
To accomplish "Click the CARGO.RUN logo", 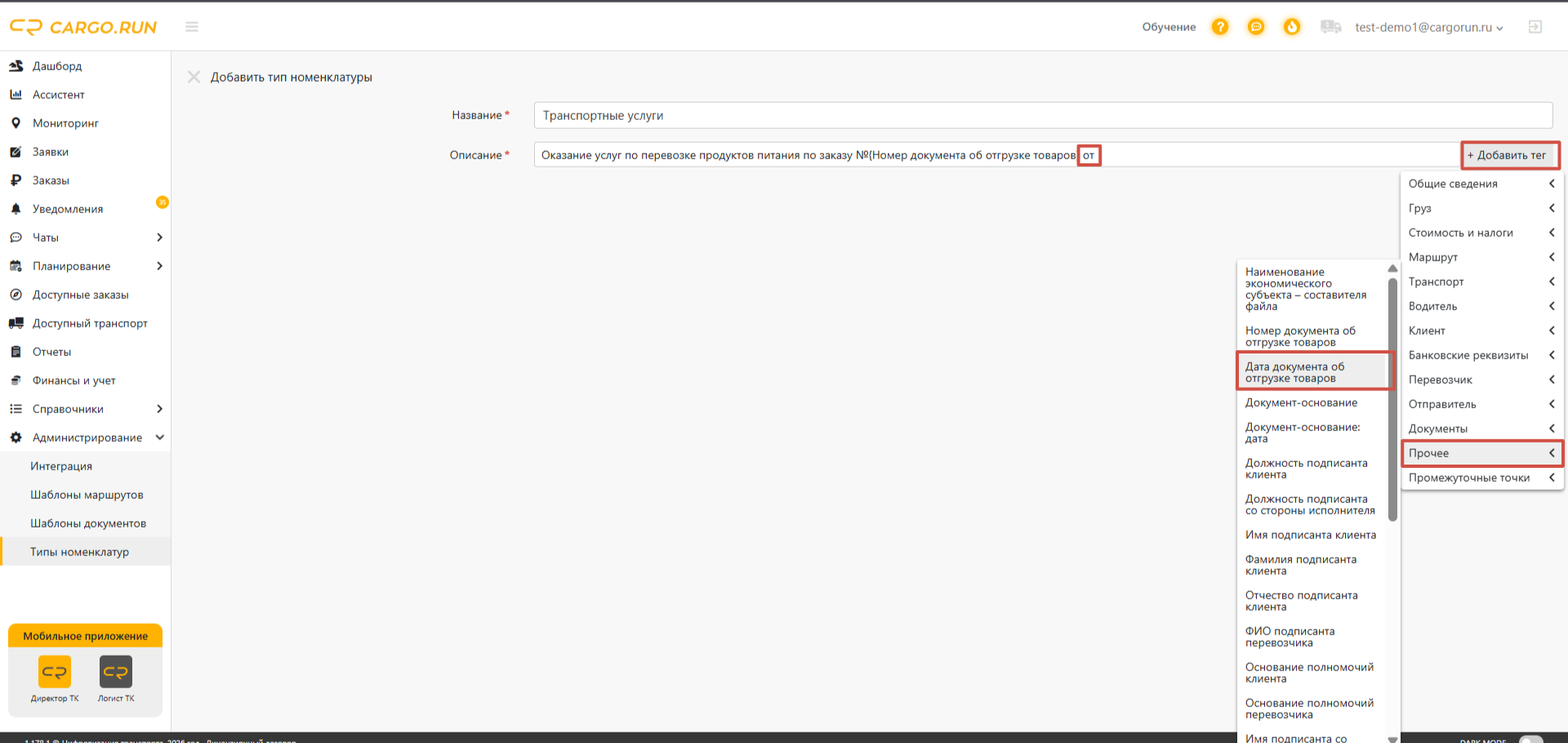I will (83, 27).
